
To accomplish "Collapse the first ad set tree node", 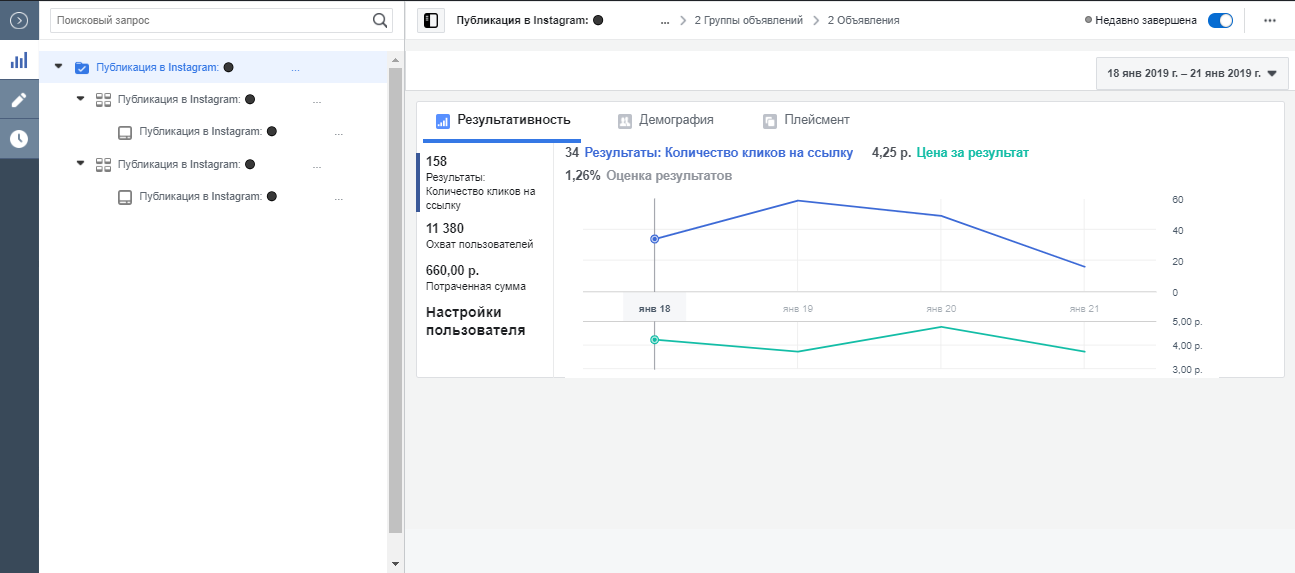I will [x=81, y=99].
